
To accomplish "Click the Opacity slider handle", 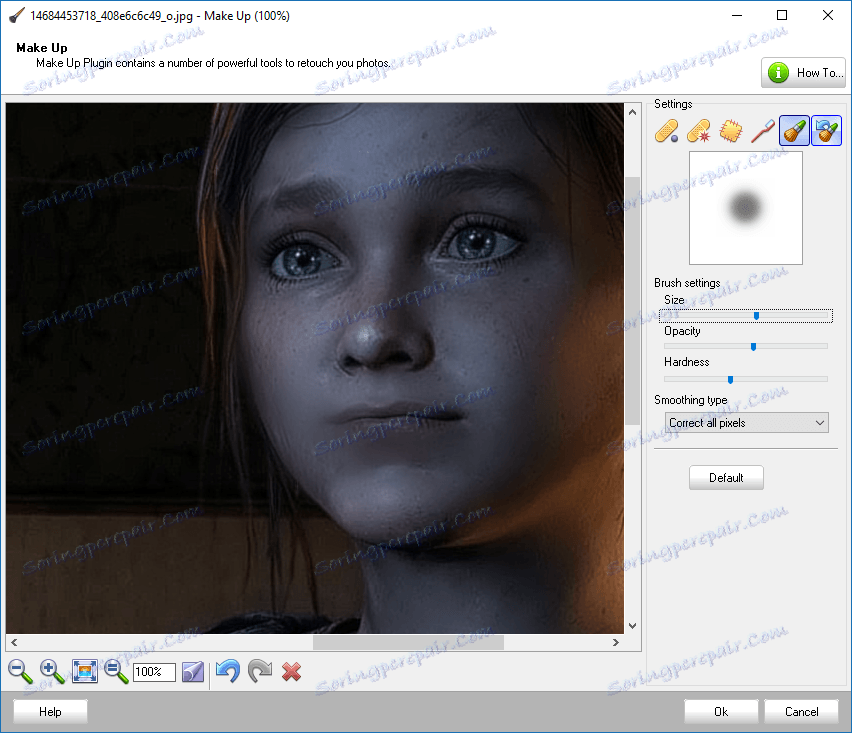I will click(x=753, y=347).
